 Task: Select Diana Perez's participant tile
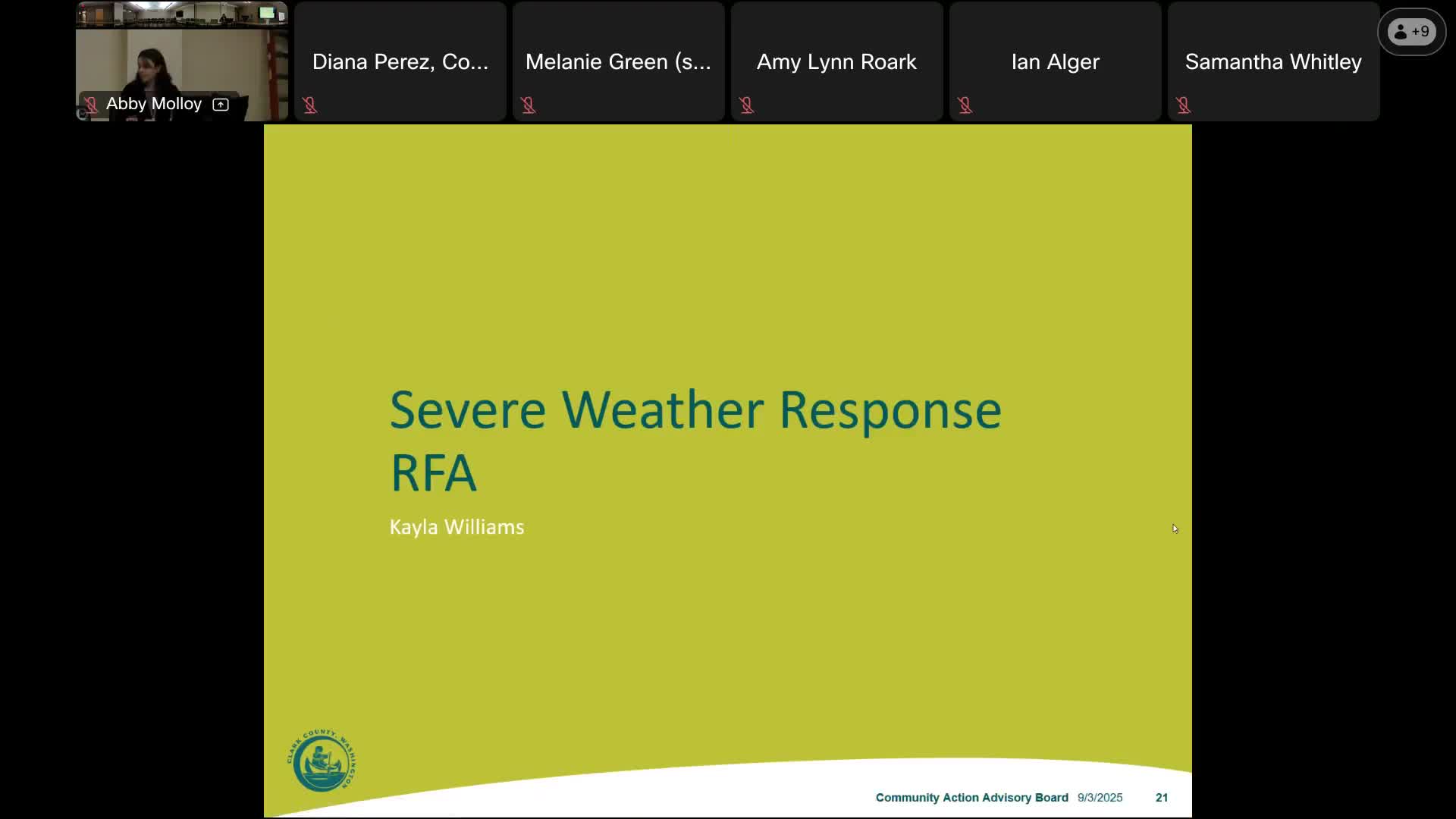click(x=400, y=61)
